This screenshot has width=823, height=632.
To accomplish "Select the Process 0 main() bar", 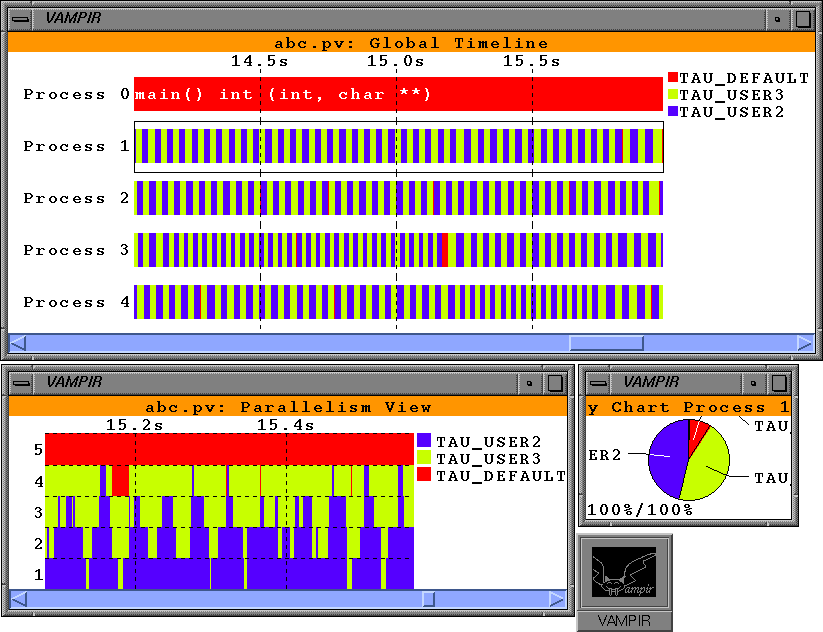I will 398,94.
